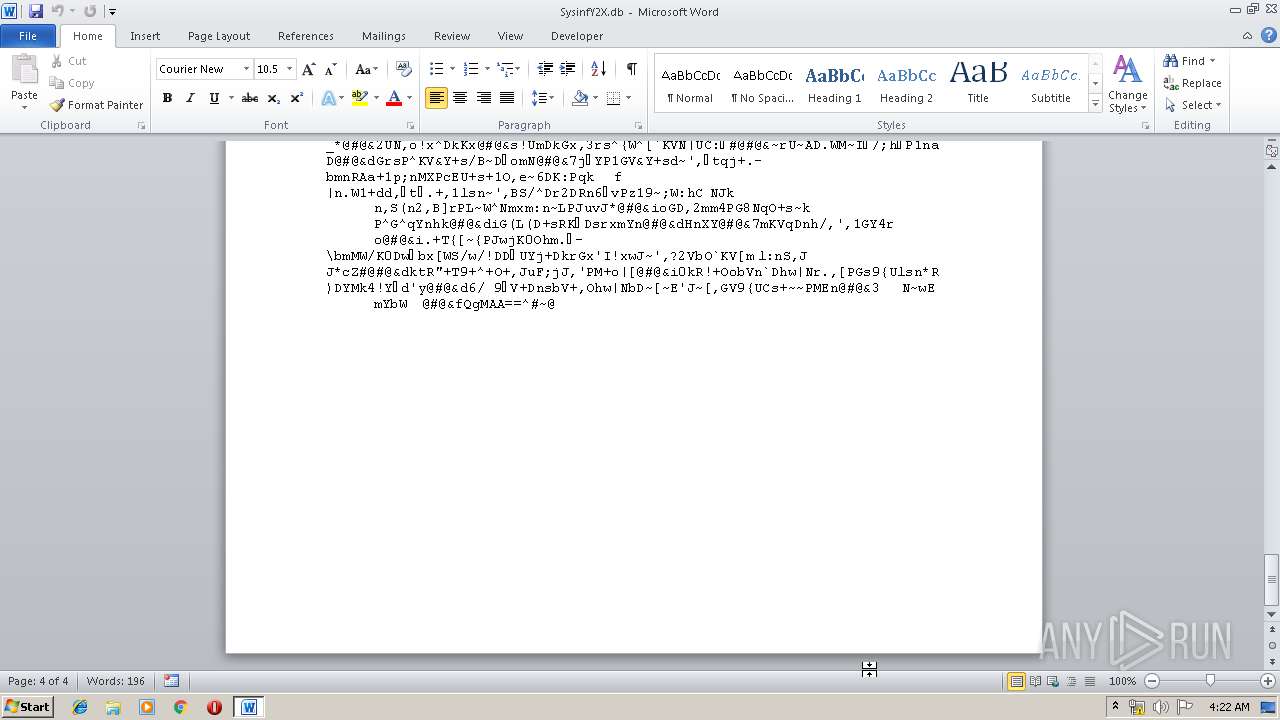Expand the Styles gallery More arrow

pyautogui.click(x=1096, y=103)
